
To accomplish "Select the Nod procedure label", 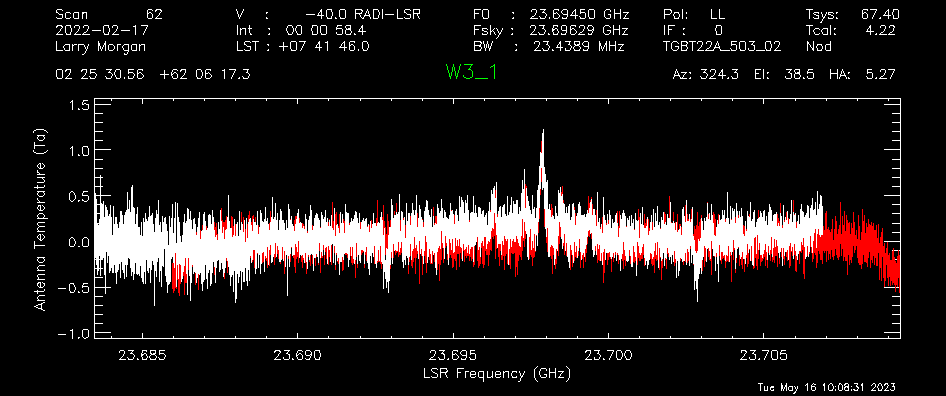I will tap(819, 46).
